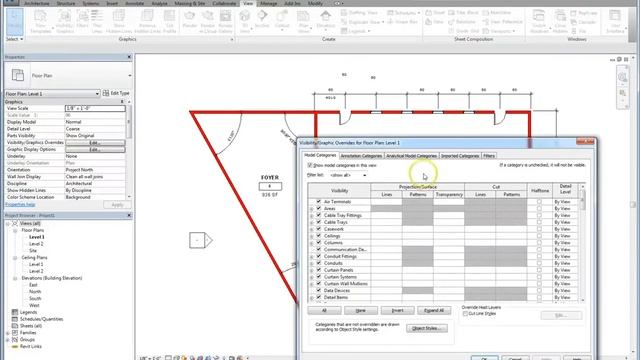
Task: Select the Section view tool
Action: point(262,21)
